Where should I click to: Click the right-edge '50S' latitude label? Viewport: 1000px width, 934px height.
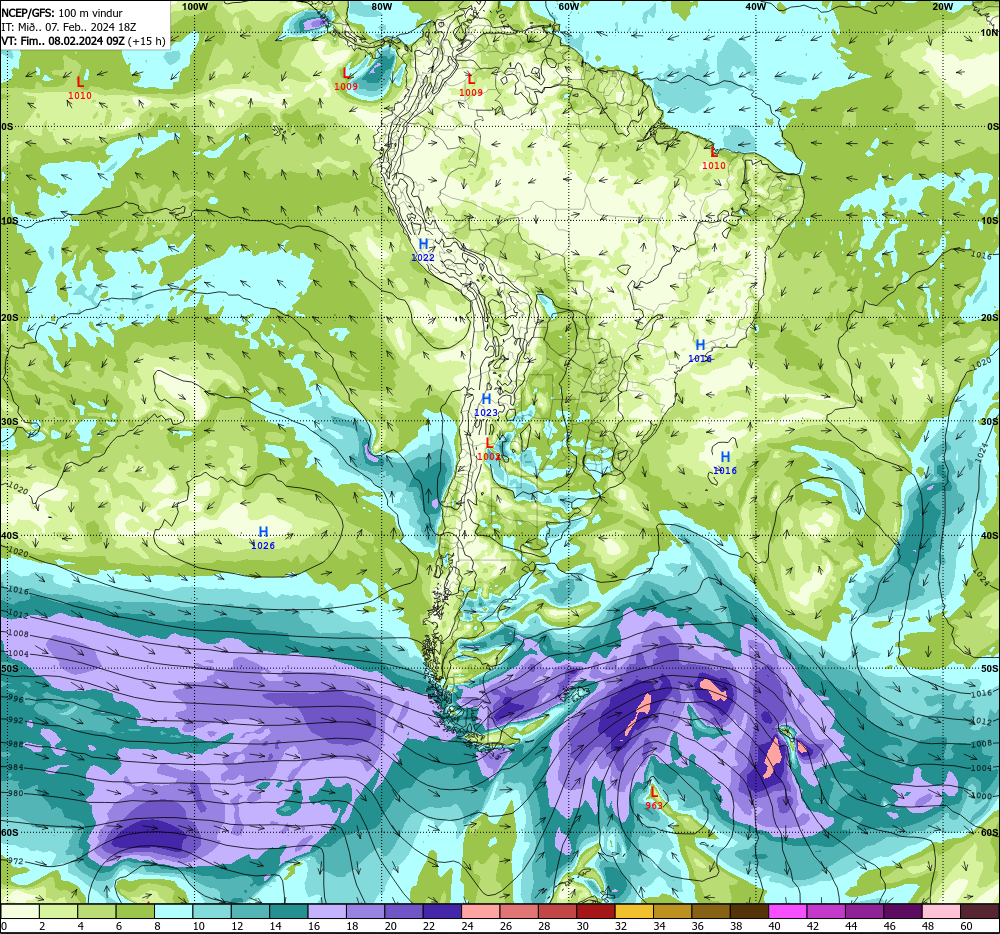tap(990, 668)
